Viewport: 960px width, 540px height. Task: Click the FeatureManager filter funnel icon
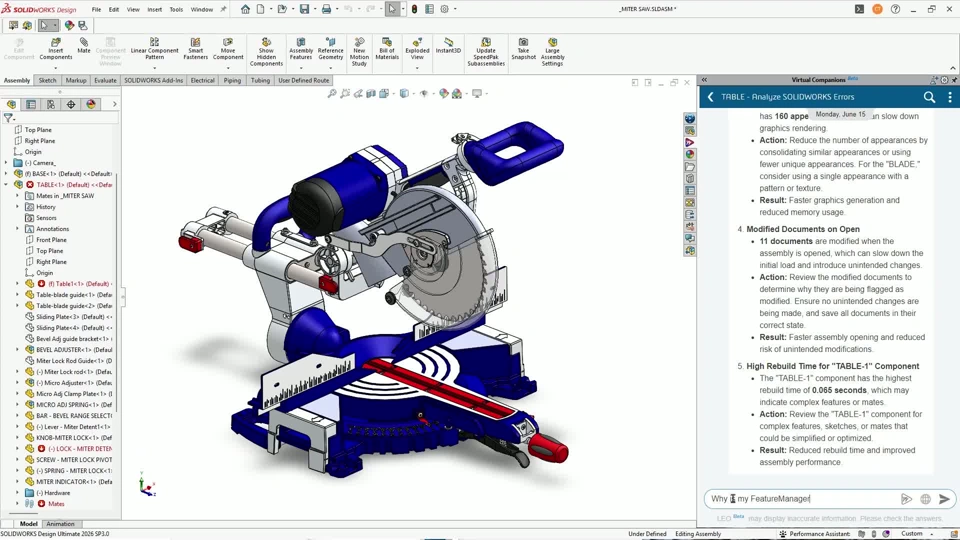[8, 118]
